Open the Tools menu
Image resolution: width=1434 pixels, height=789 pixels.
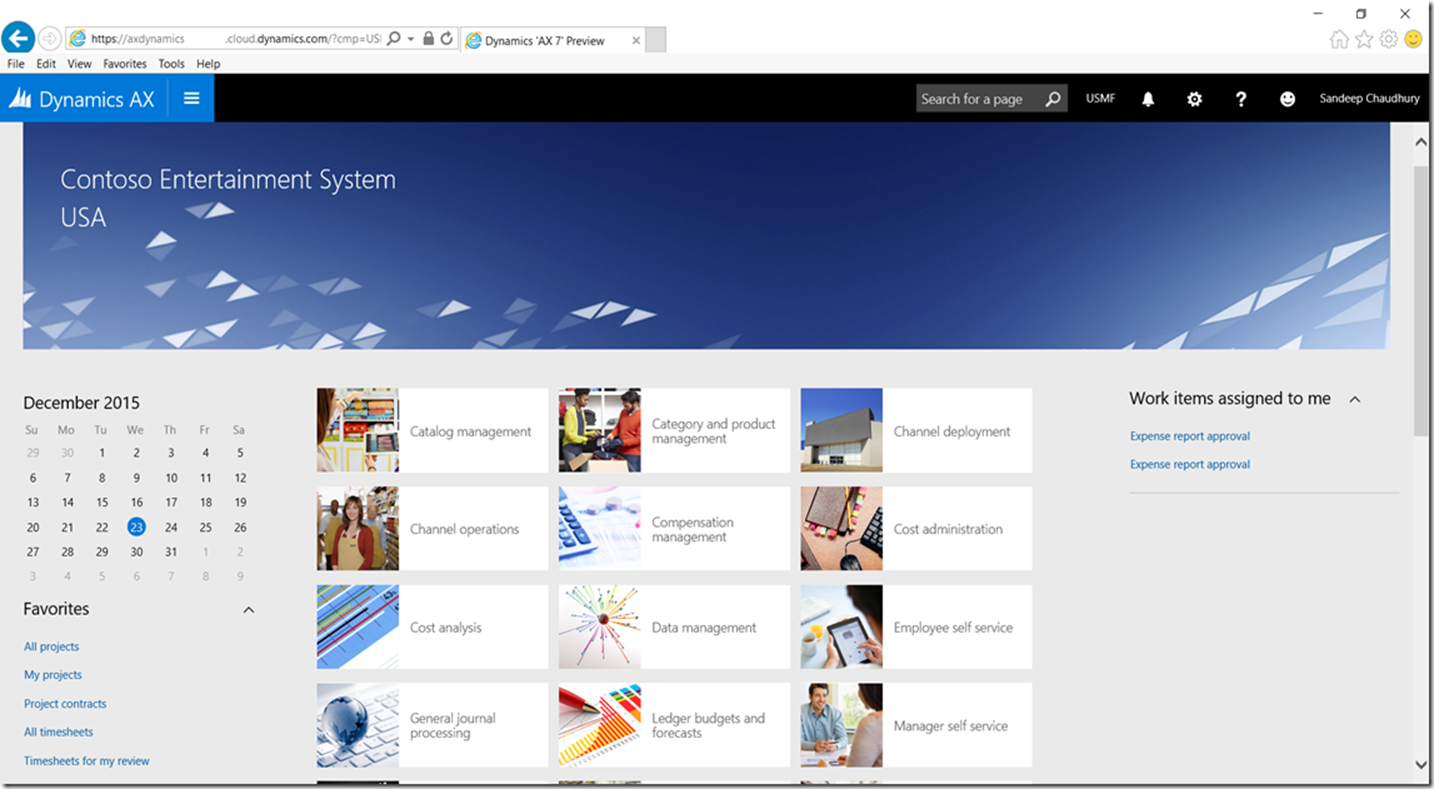171,64
